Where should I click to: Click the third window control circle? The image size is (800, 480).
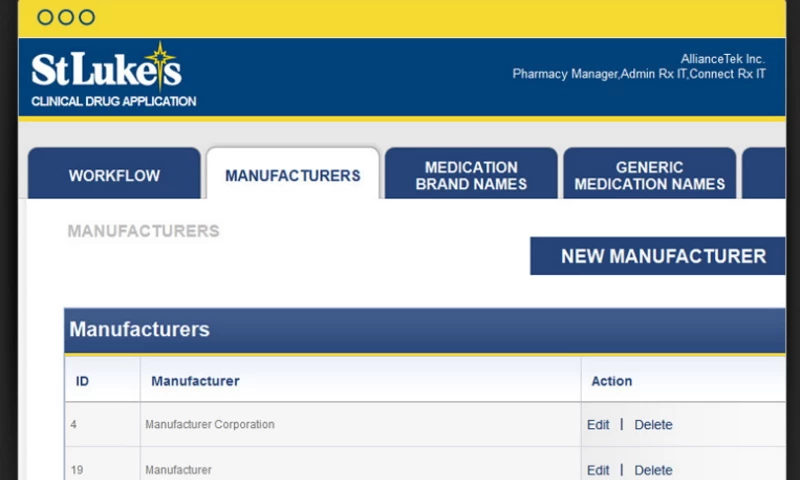tap(87, 17)
